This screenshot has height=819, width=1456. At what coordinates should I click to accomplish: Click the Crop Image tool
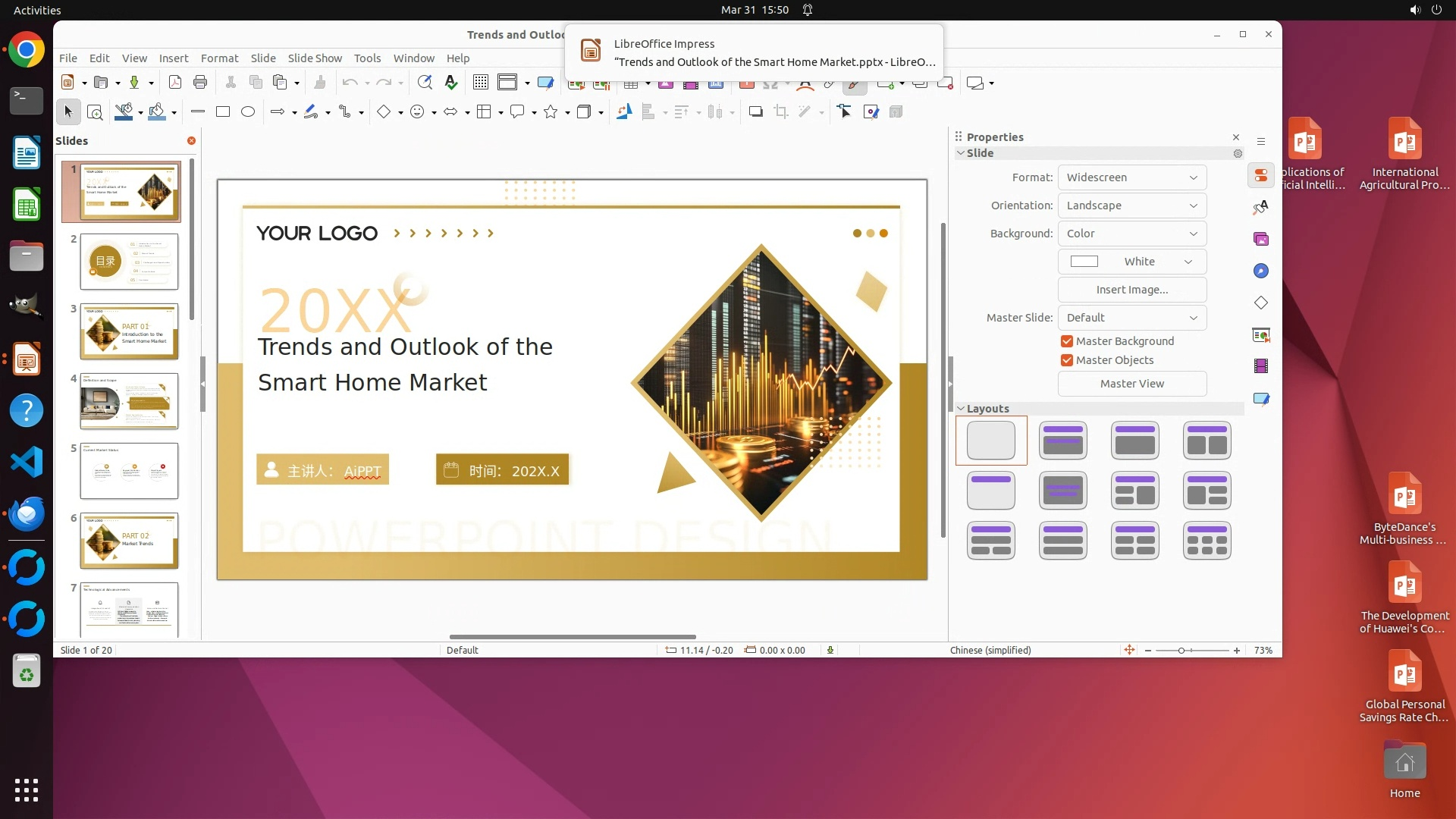(781, 112)
